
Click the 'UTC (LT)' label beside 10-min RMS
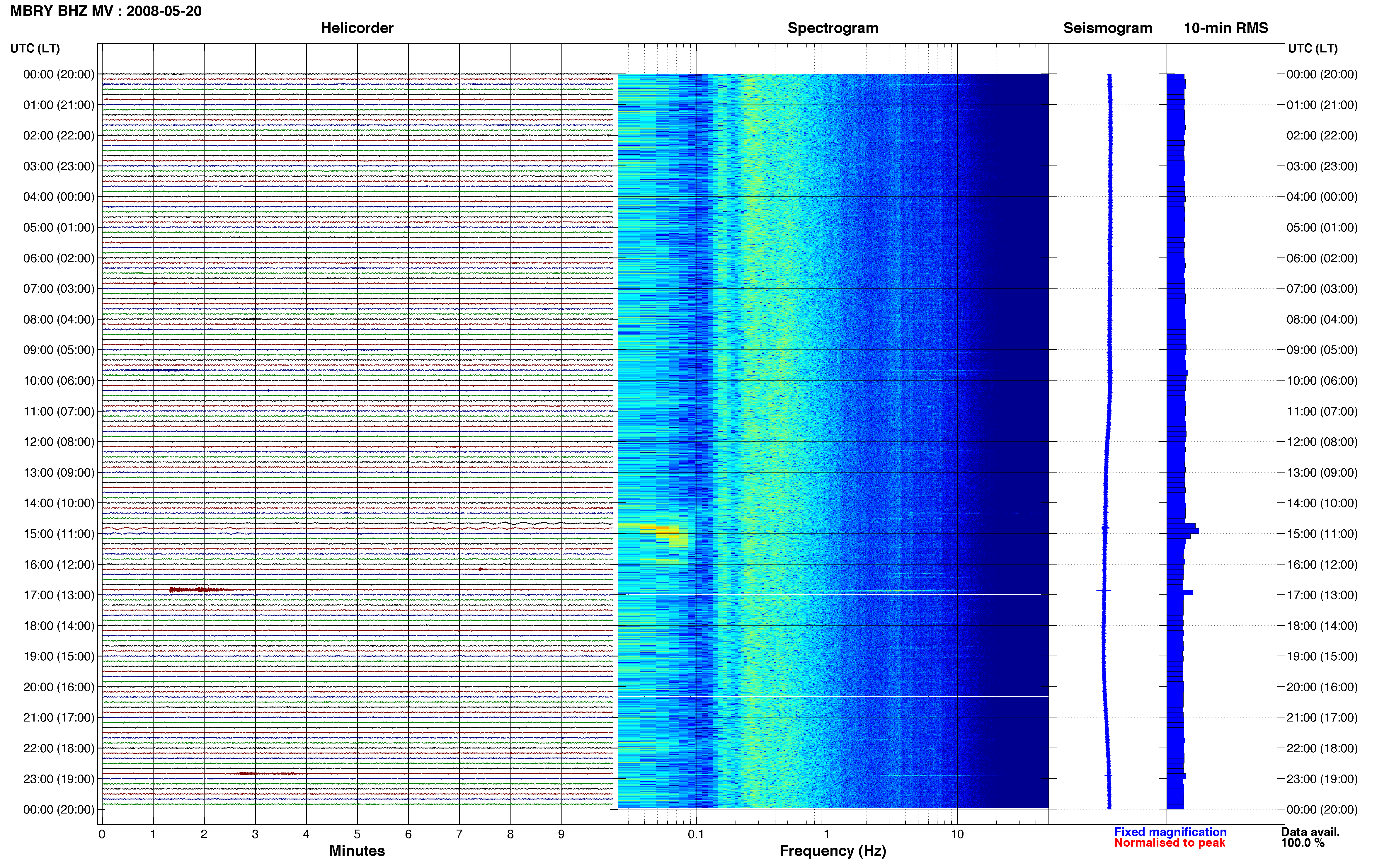(1313, 48)
